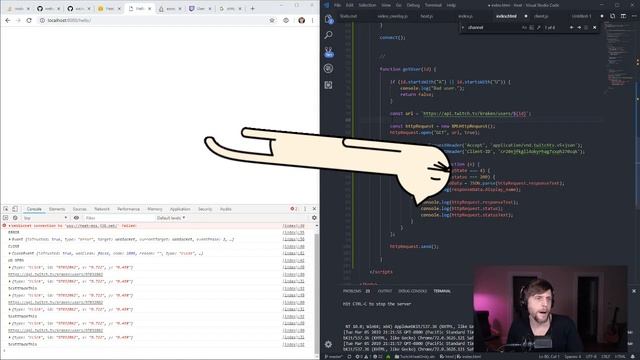The height and width of the screenshot is (360, 640).
Task: Clear the DevTools console
Action: 15,218
